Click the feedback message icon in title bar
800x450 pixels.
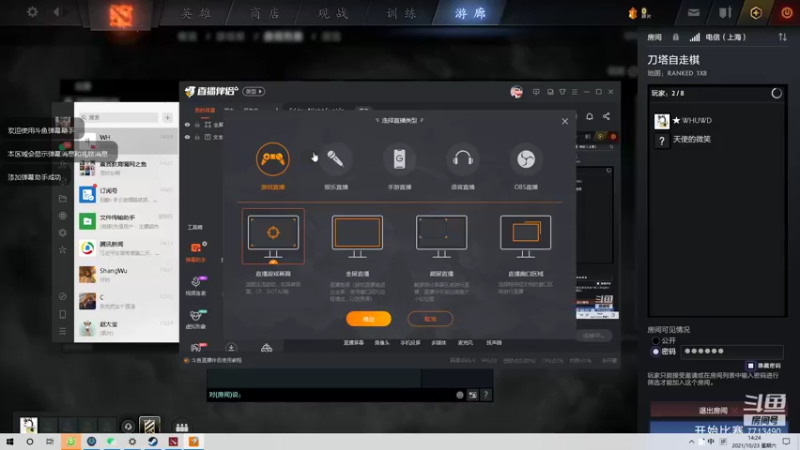click(536, 92)
